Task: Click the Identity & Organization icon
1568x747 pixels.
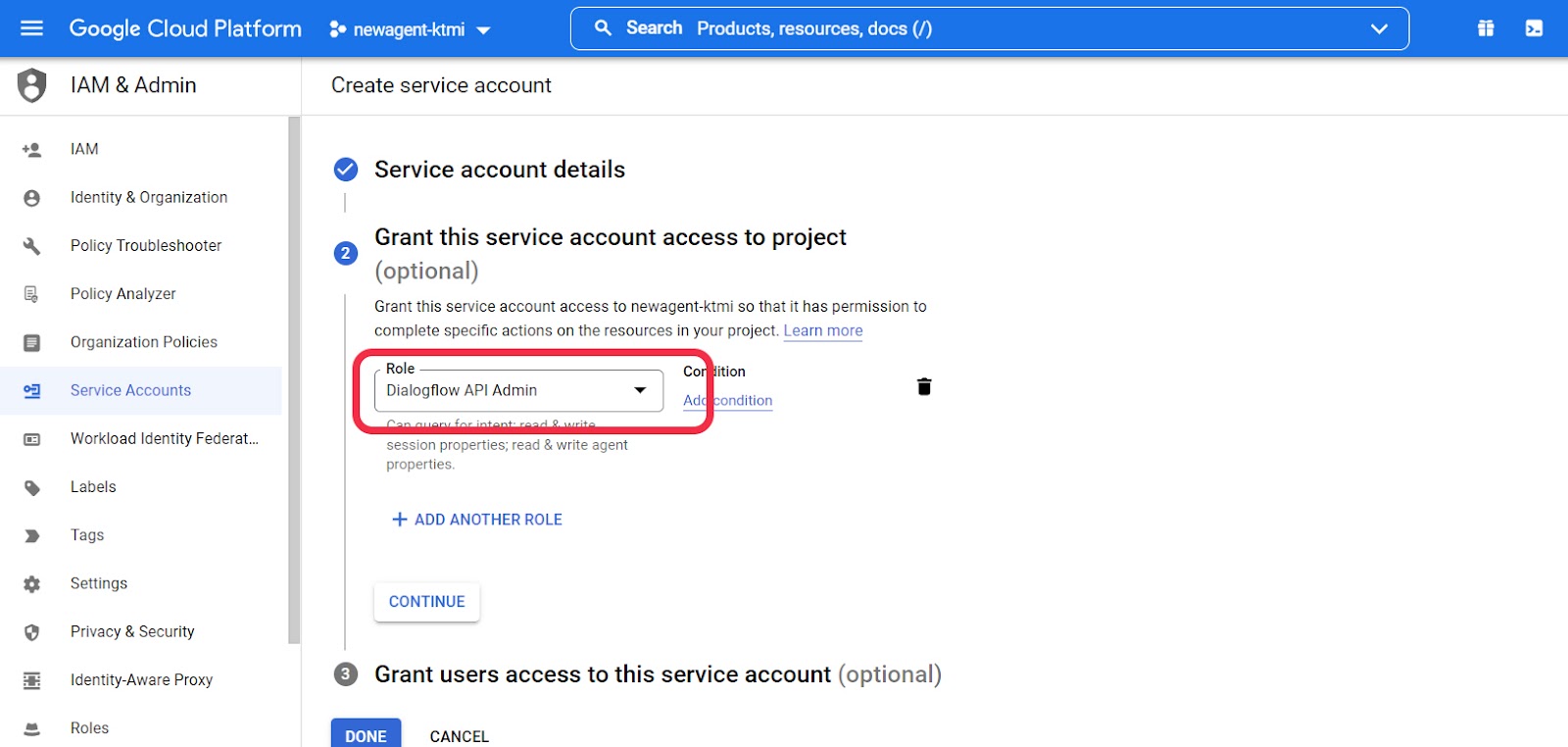Action: point(31,198)
